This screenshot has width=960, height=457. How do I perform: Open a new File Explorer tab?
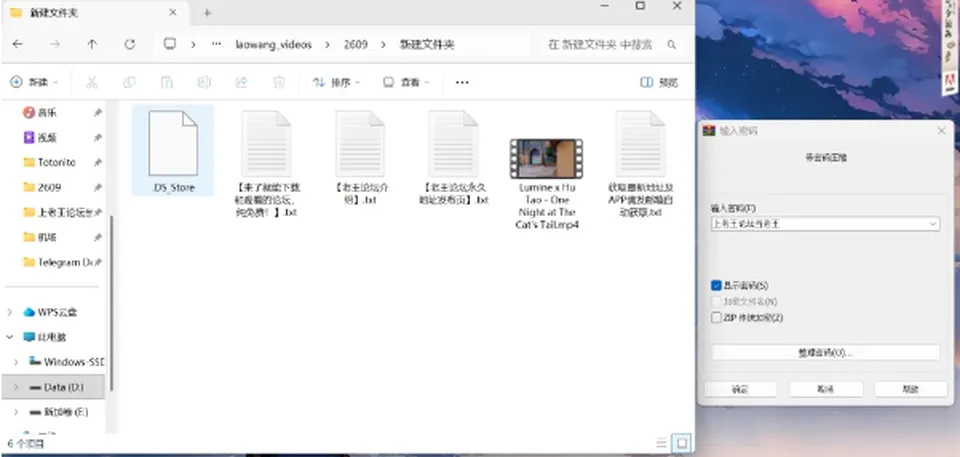(x=207, y=12)
